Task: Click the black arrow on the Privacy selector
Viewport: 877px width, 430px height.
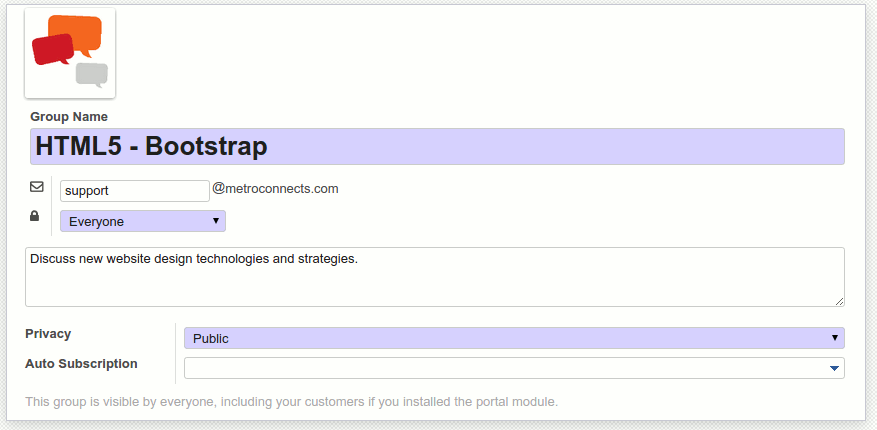Action: [834, 338]
